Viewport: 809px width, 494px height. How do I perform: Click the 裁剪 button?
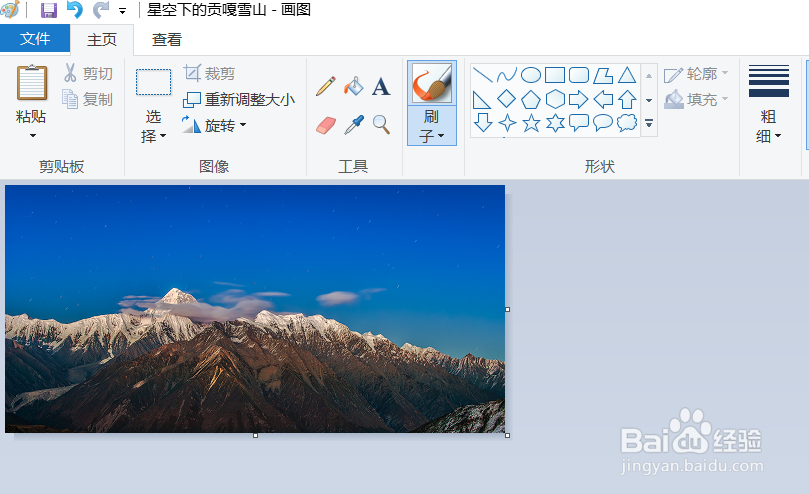pyautogui.click(x=209, y=73)
